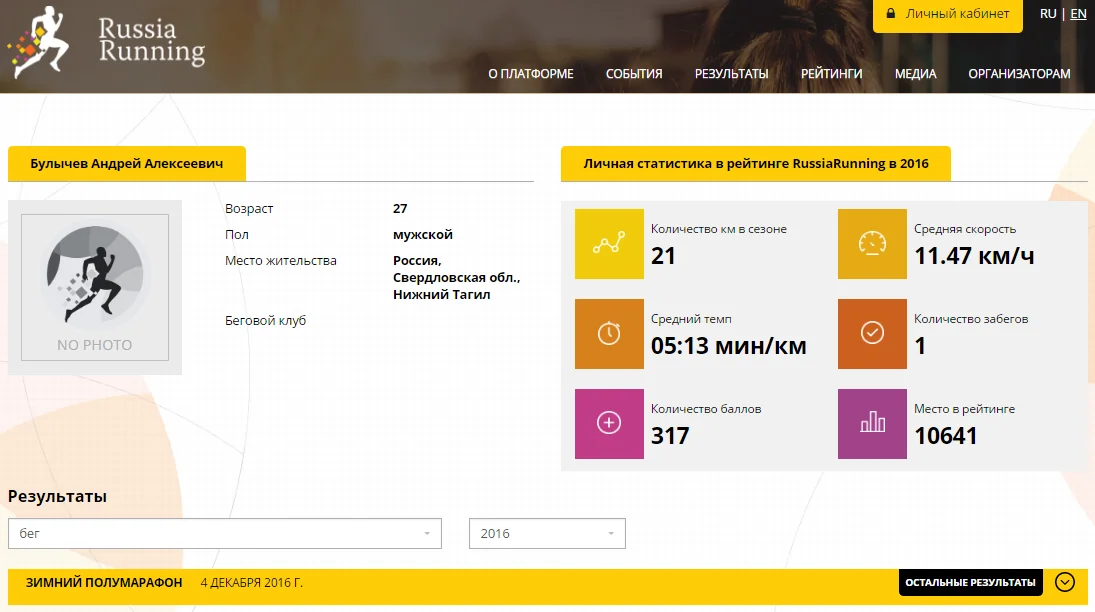This screenshot has width=1095, height=612.
Task: Click the lock icon in Личный кабинет
Action: [890, 15]
